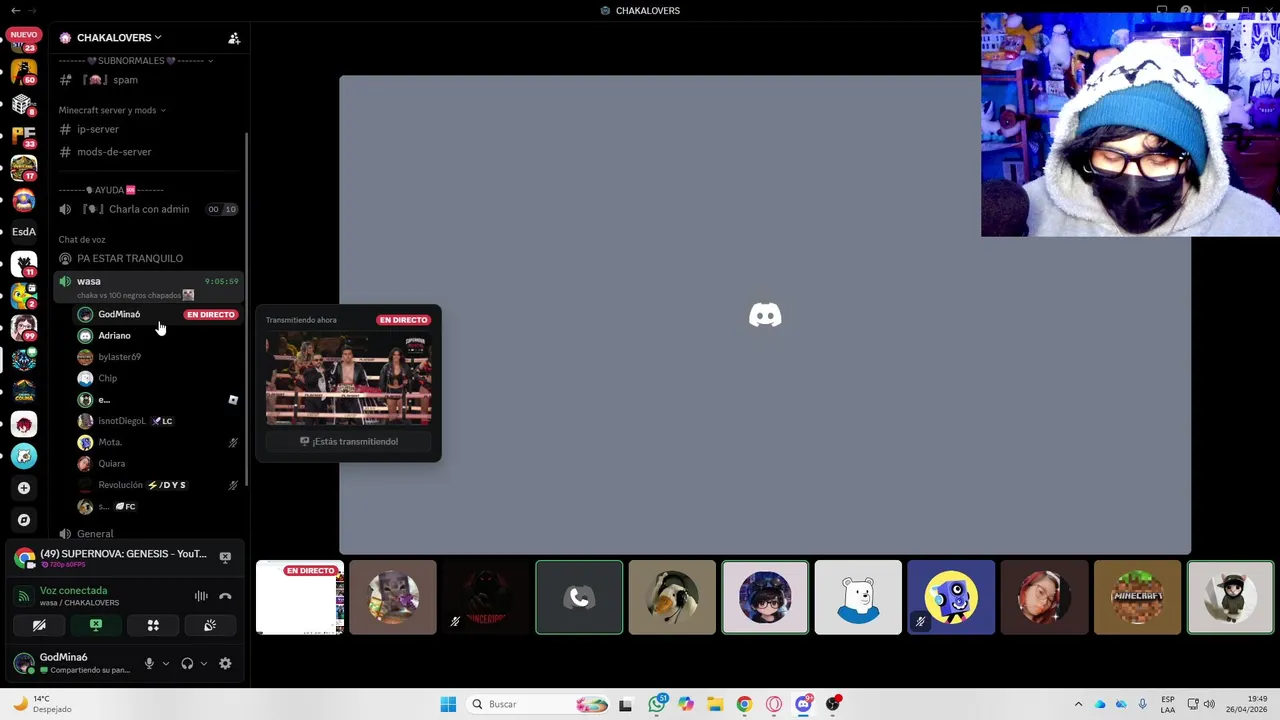Open user settings gear icon
Viewport: 1280px width, 720px height.
coord(225,663)
